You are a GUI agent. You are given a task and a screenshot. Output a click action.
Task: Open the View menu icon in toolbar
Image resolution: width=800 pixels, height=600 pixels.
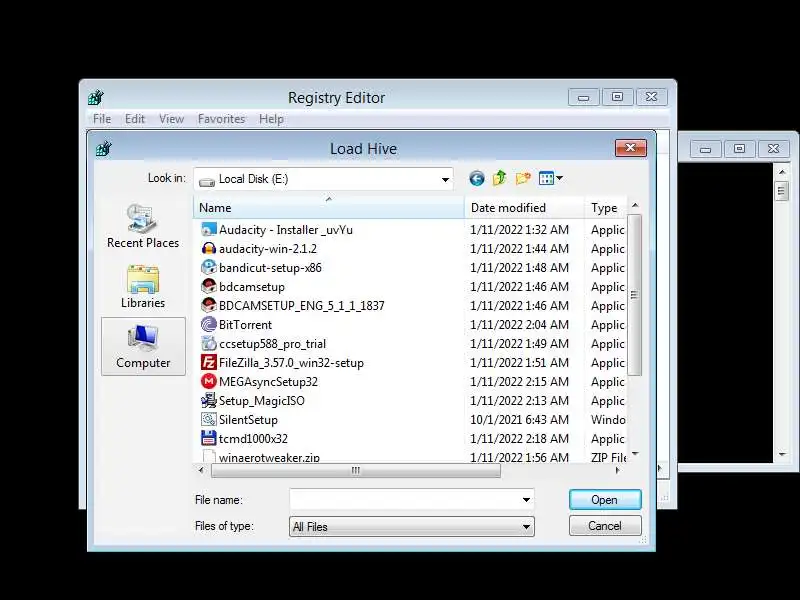tap(551, 178)
